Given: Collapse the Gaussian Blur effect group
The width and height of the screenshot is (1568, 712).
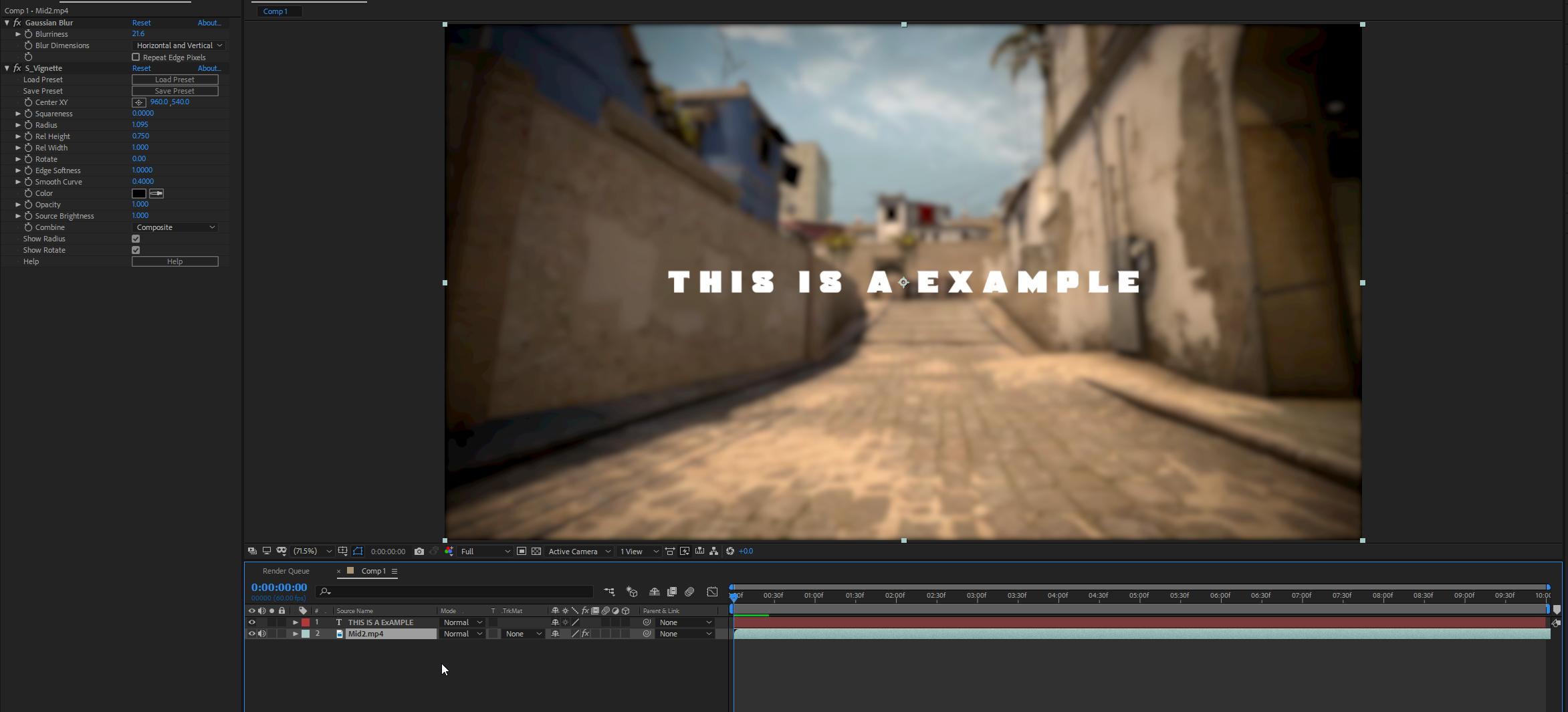Looking at the screenshot, I should coord(7,23).
